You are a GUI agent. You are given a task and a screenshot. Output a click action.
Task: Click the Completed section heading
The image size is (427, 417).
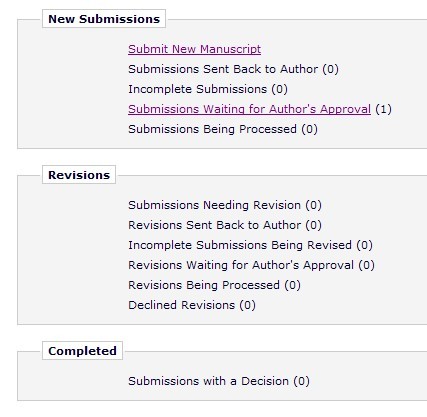(x=82, y=351)
